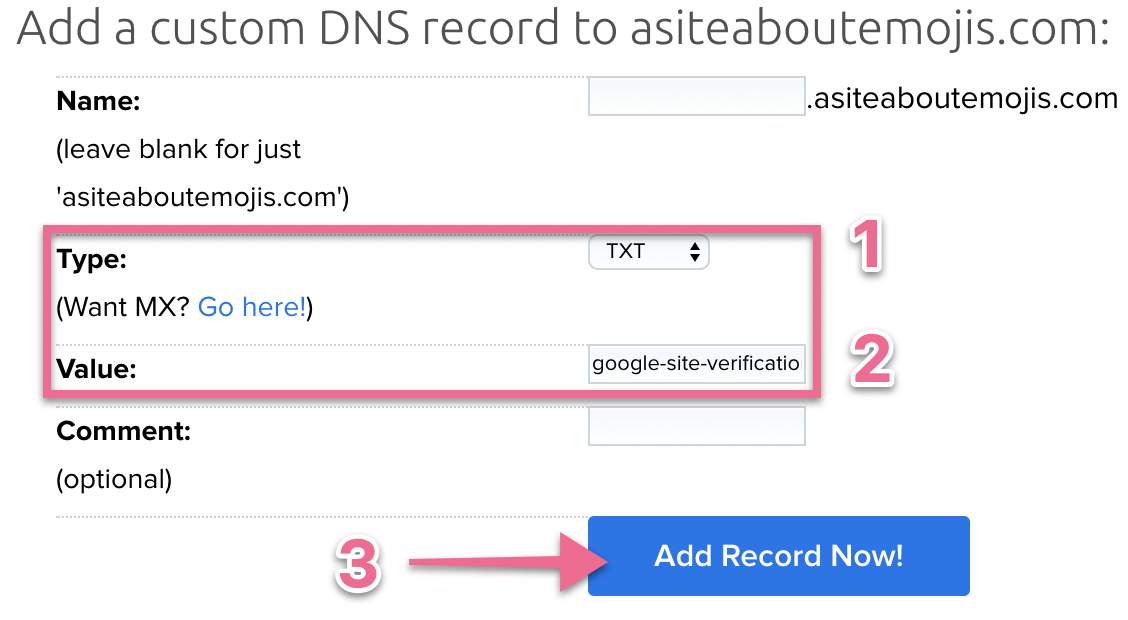Click the 'Name:' field label

[x=99, y=101]
